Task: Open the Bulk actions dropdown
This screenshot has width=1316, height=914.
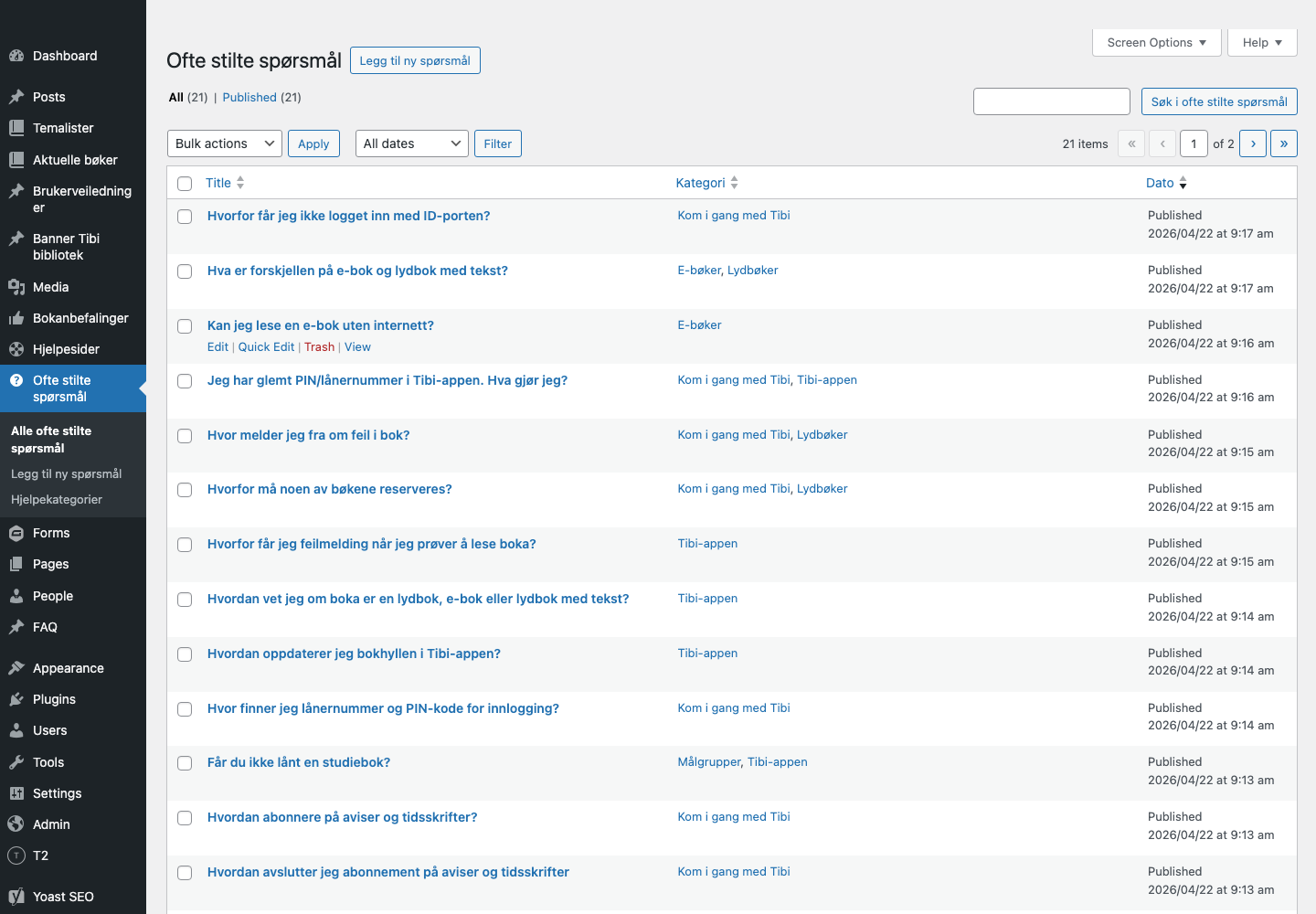Action: (225, 143)
